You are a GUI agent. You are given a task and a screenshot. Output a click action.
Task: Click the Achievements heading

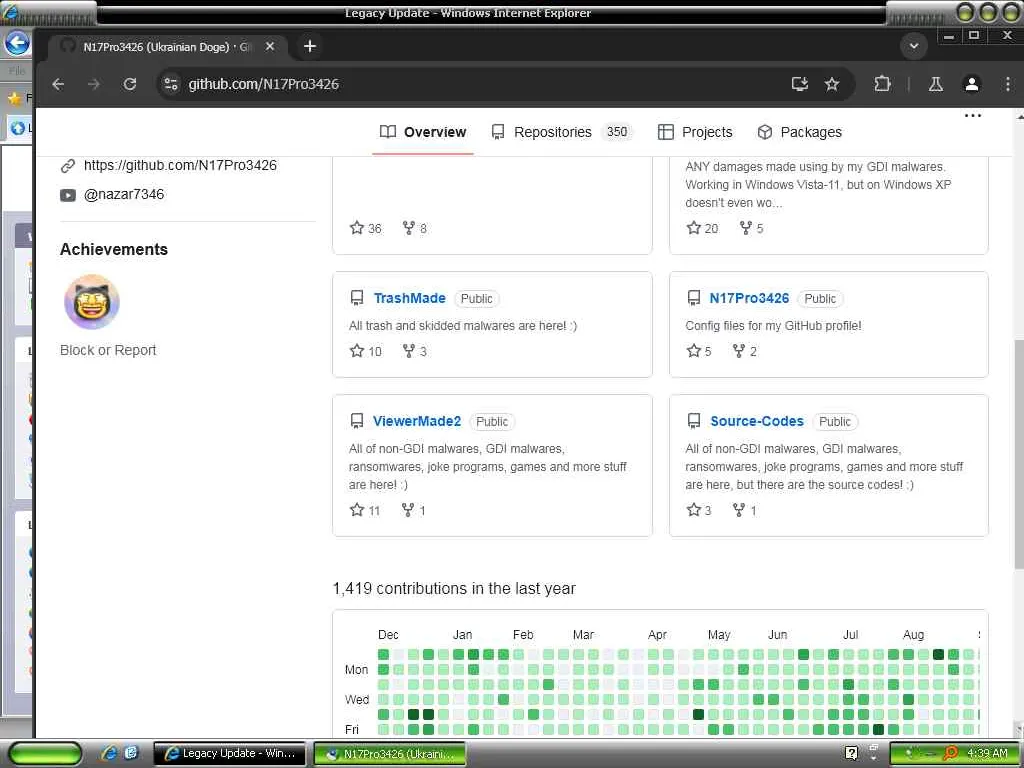click(114, 249)
